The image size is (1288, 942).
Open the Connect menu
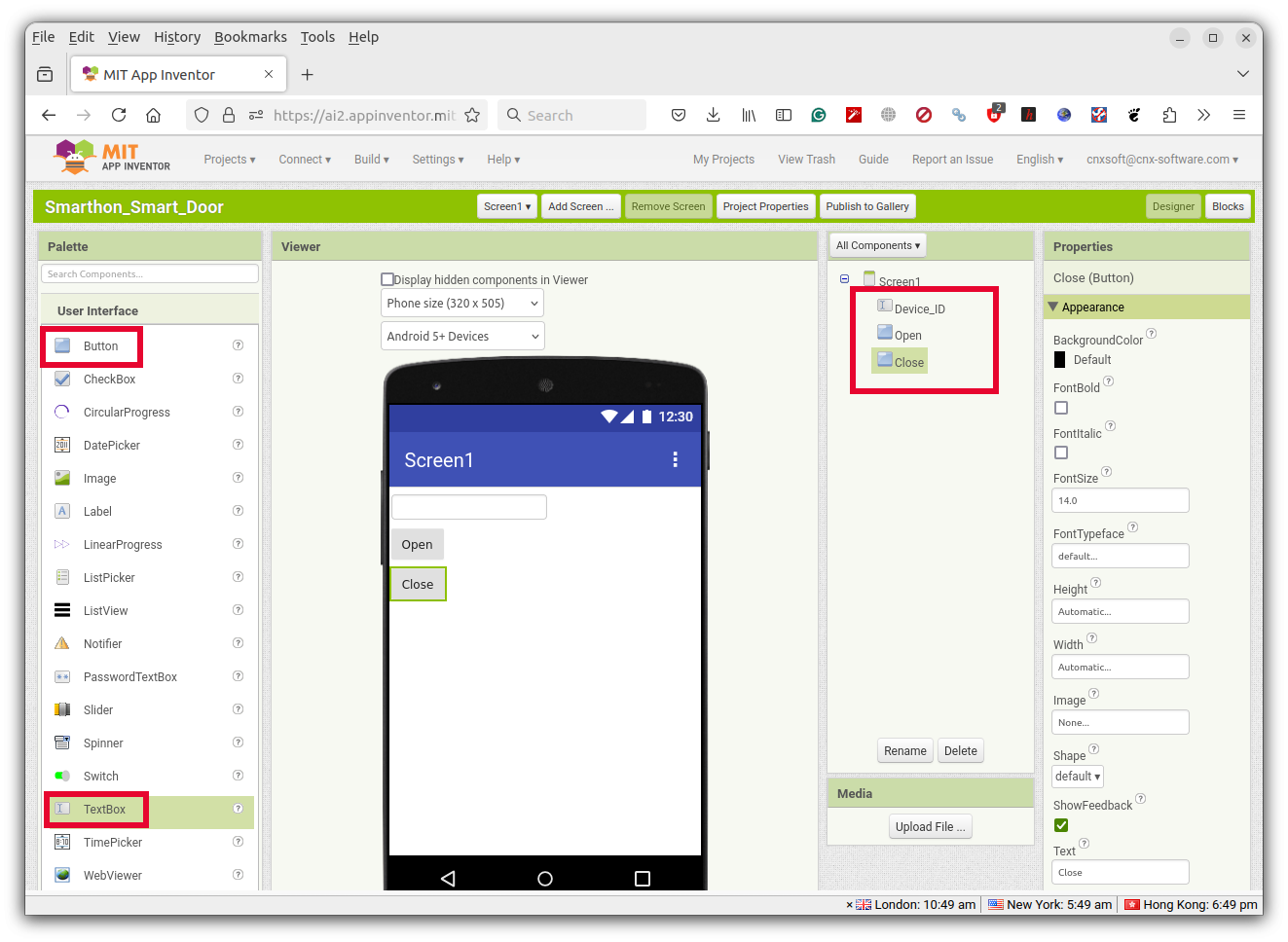305,160
